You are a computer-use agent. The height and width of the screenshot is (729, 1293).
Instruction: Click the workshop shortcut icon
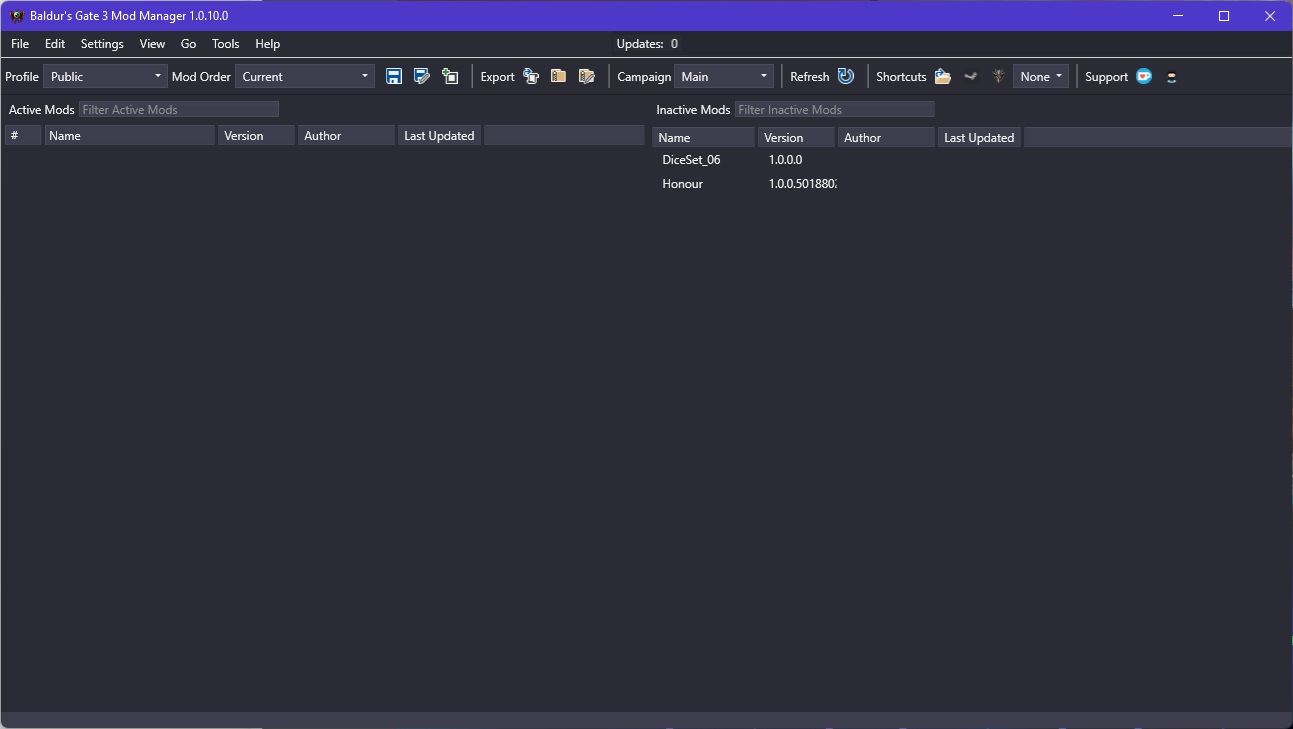pos(970,76)
